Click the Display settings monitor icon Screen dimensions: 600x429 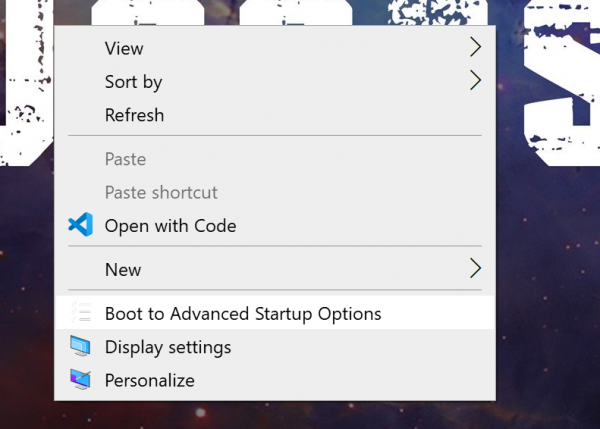(80, 347)
